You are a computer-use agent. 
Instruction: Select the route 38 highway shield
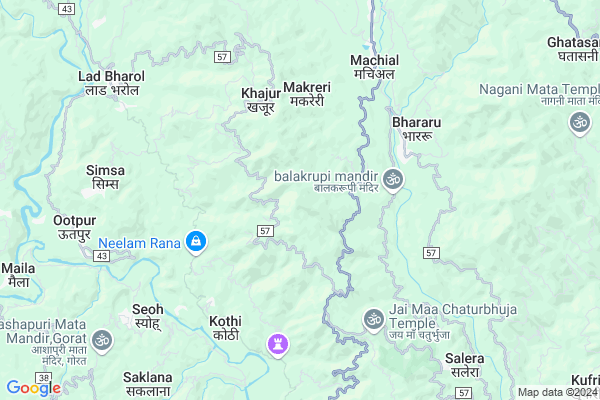(x=44, y=378)
